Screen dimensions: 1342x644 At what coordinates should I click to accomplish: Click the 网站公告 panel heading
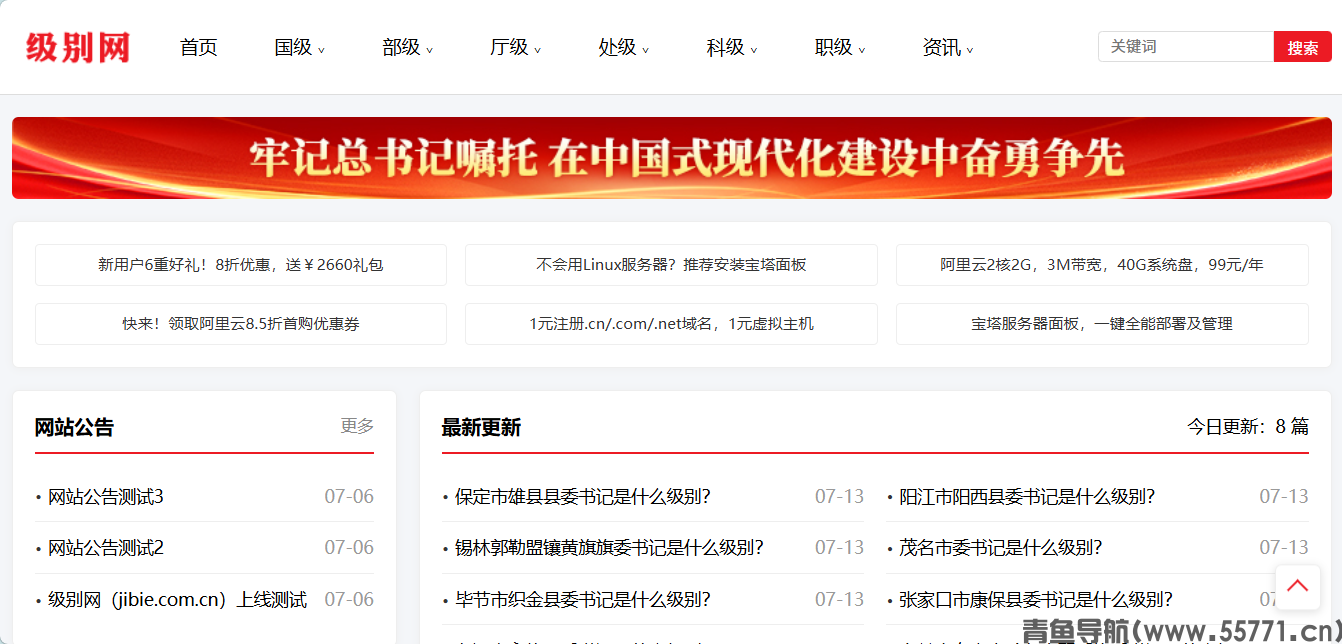click(x=74, y=428)
